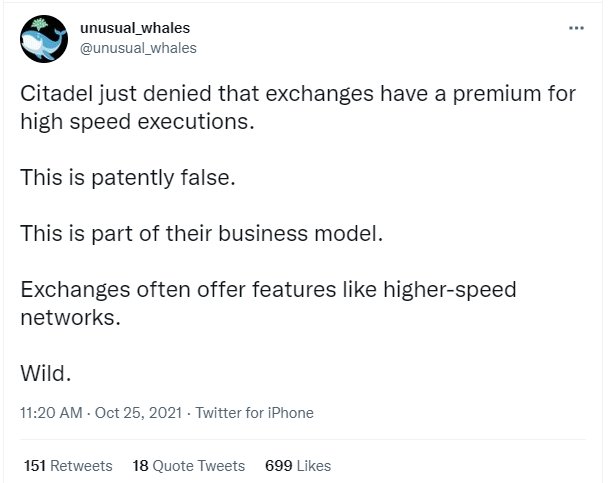The height and width of the screenshot is (483, 614).
Task: Click the line beginning 'Exchanges often offer features'
Action: pyautogui.click(x=268, y=290)
